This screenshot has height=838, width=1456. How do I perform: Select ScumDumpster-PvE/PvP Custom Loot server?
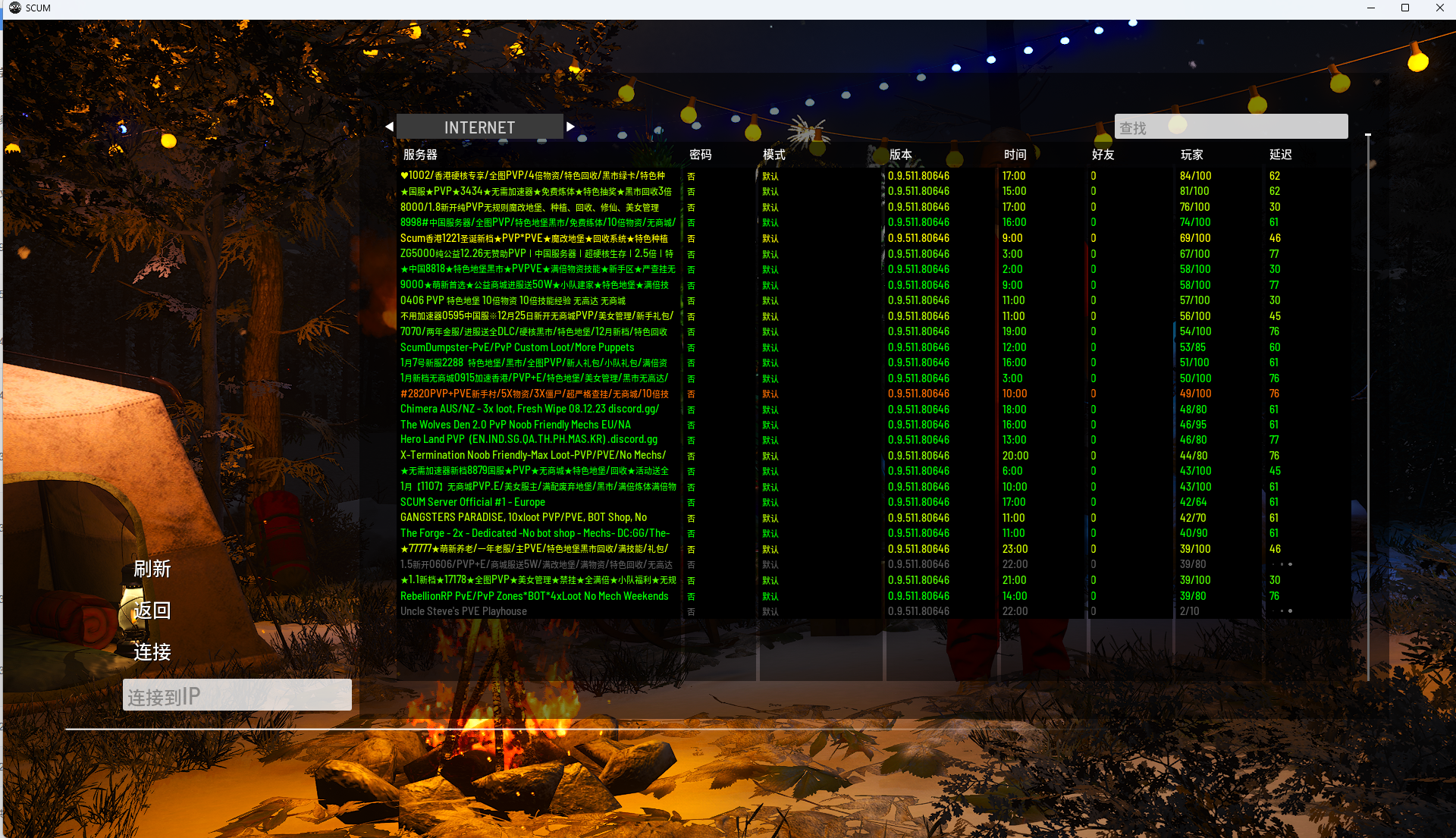(x=872, y=347)
